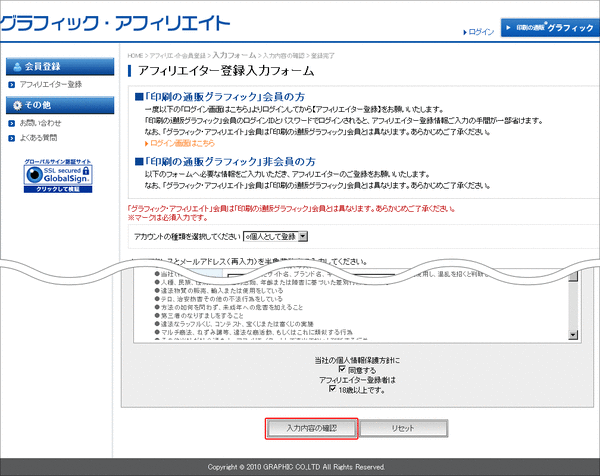
Task: Open the ログイン画面はこちら orange link
Action: click(180, 143)
